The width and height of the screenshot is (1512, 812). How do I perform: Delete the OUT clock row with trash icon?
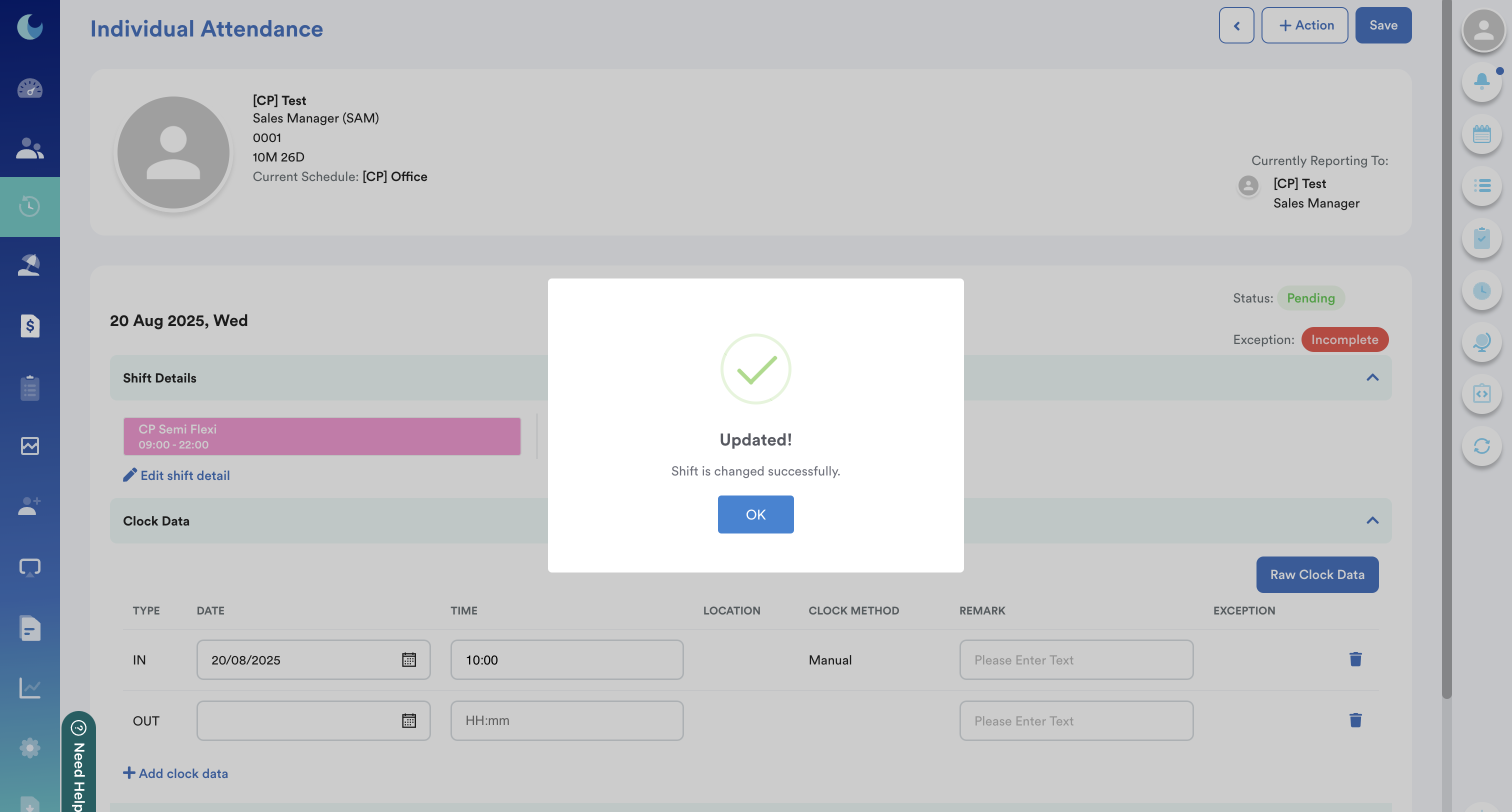coord(1355,720)
